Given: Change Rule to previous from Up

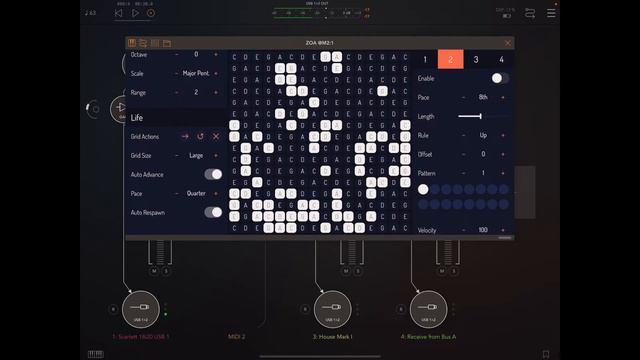Looking at the screenshot, I should [x=464, y=135].
